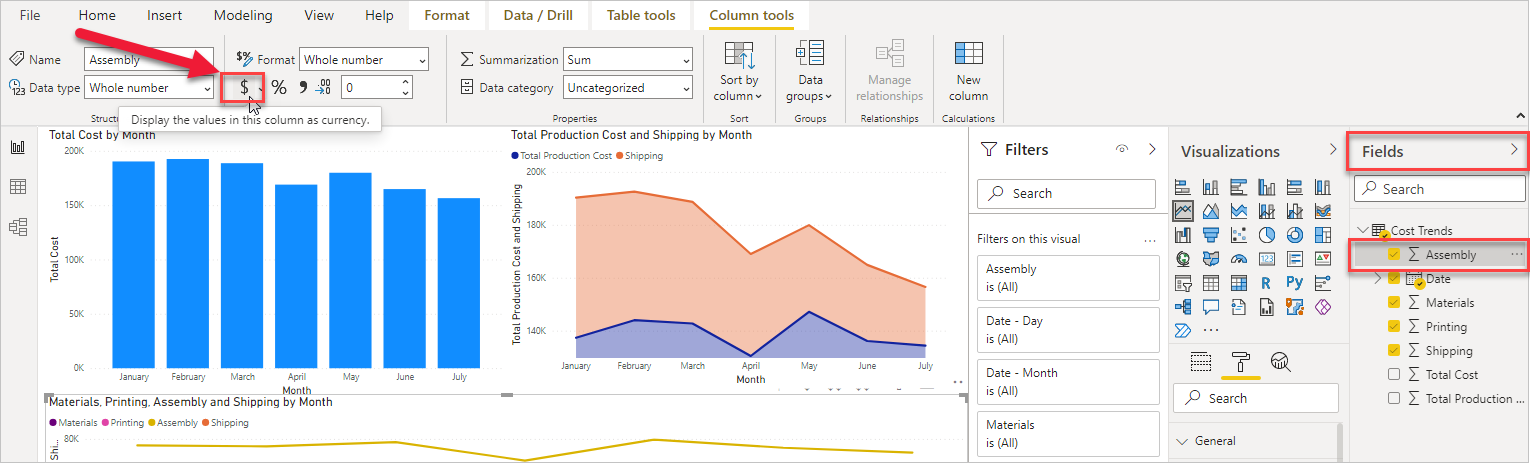Screen dimensions: 1530x463
Task: Switch to the Home ribbon tab
Action: [x=97, y=15]
